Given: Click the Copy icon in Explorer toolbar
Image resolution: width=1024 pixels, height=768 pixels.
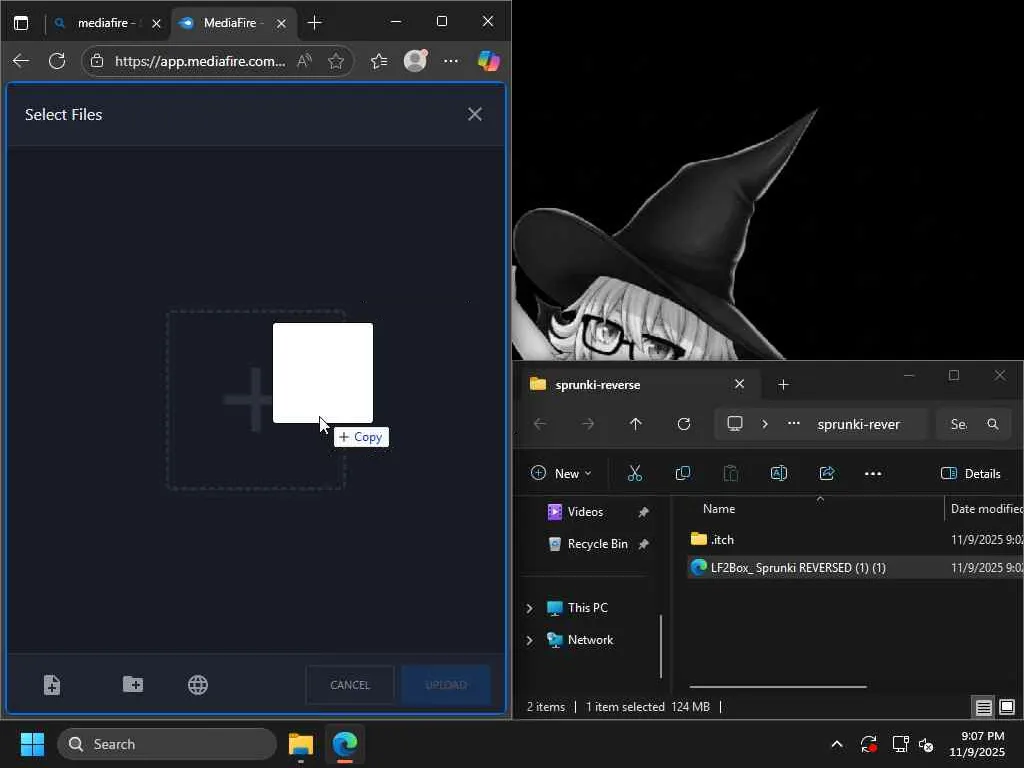Looking at the screenshot, I should [x=682, y=473].
